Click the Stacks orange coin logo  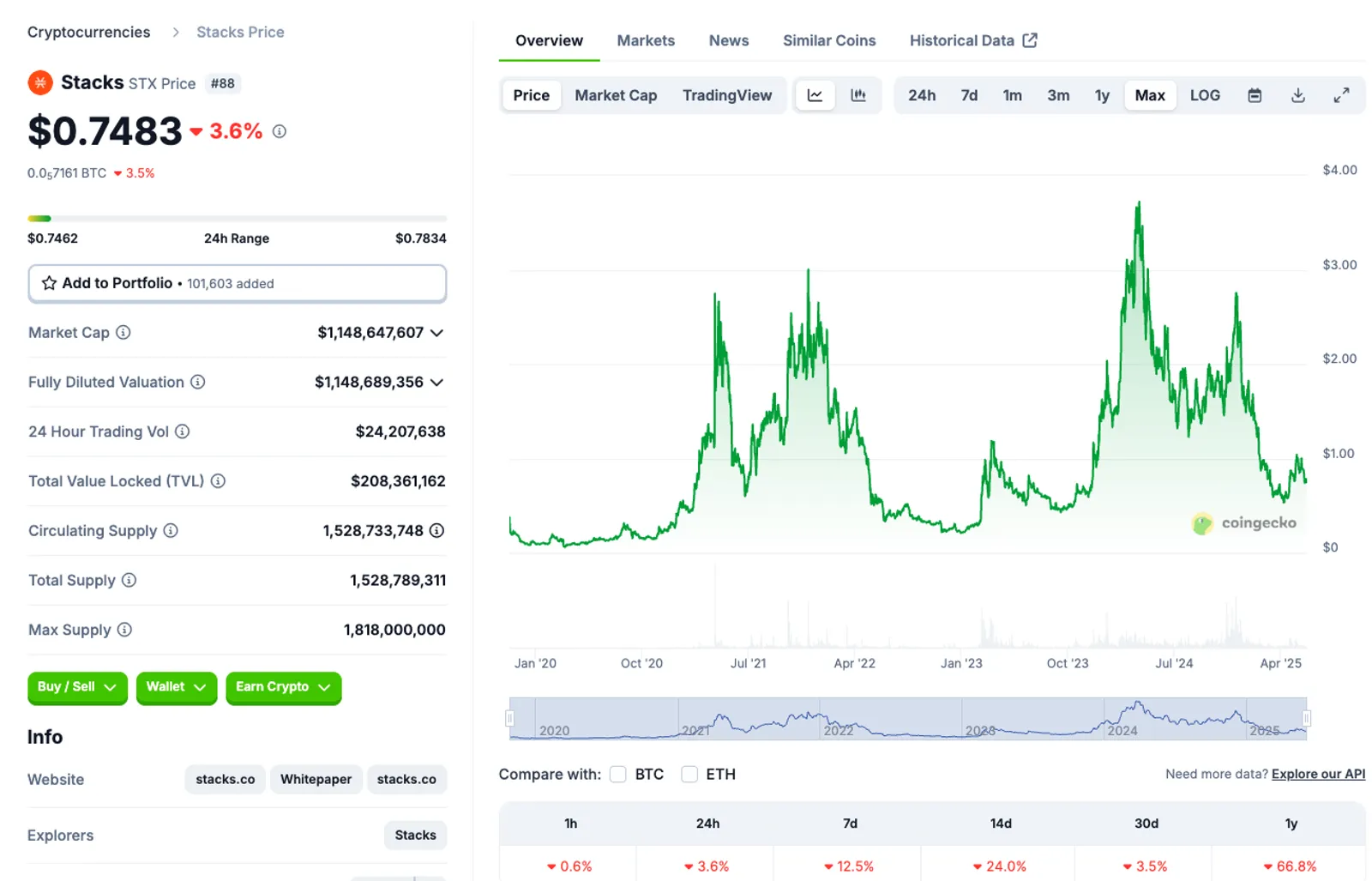[40, 83]
